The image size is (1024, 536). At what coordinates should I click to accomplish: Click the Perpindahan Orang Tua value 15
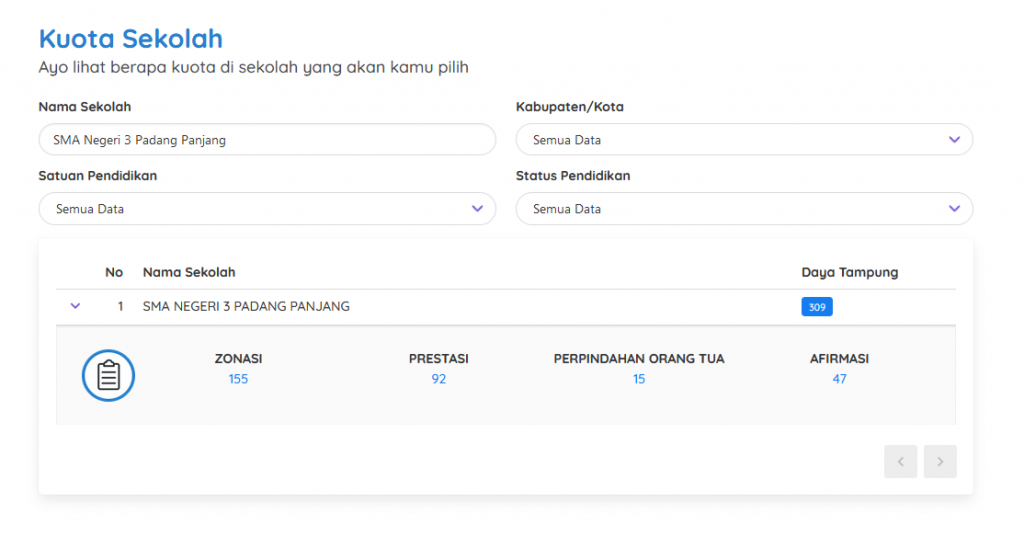pyautogui.click(x=639, y=379)
